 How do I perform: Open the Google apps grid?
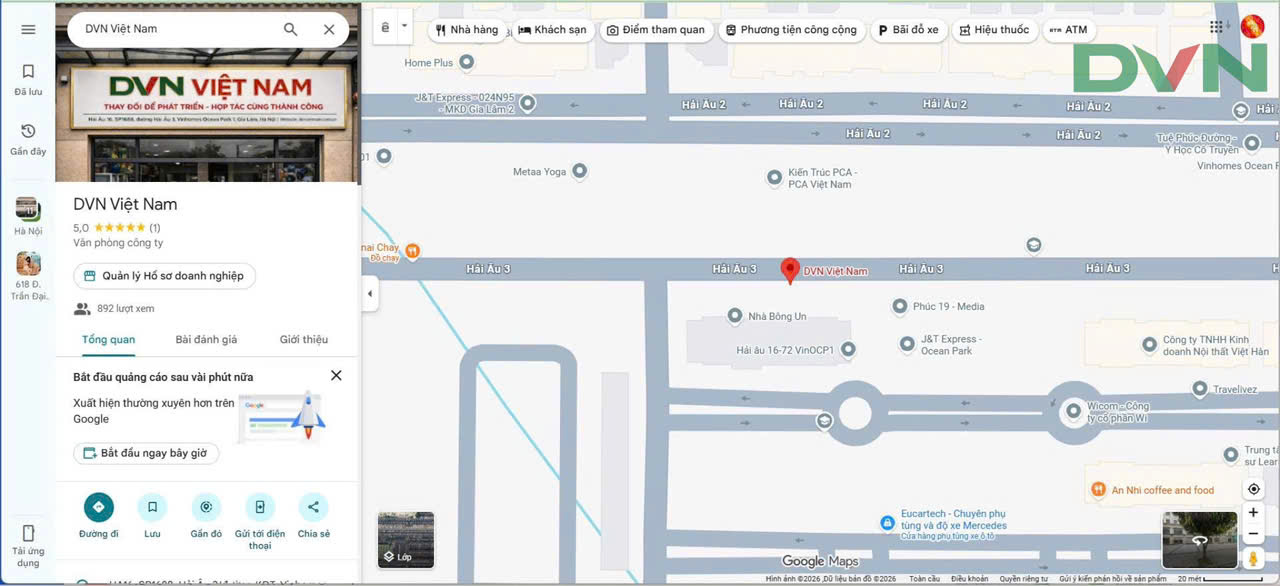tap(1216, 27)
